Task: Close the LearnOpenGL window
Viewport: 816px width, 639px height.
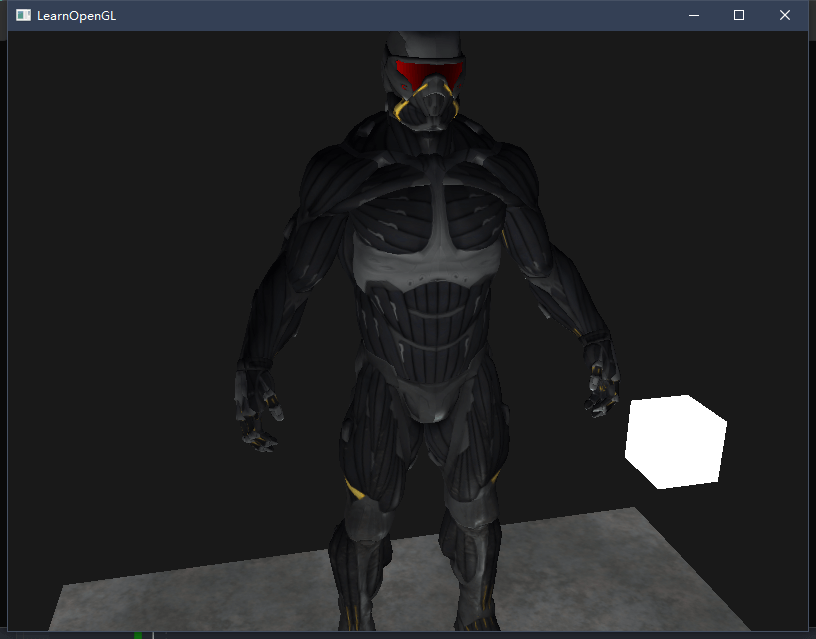Action: (x=785, y=15)
